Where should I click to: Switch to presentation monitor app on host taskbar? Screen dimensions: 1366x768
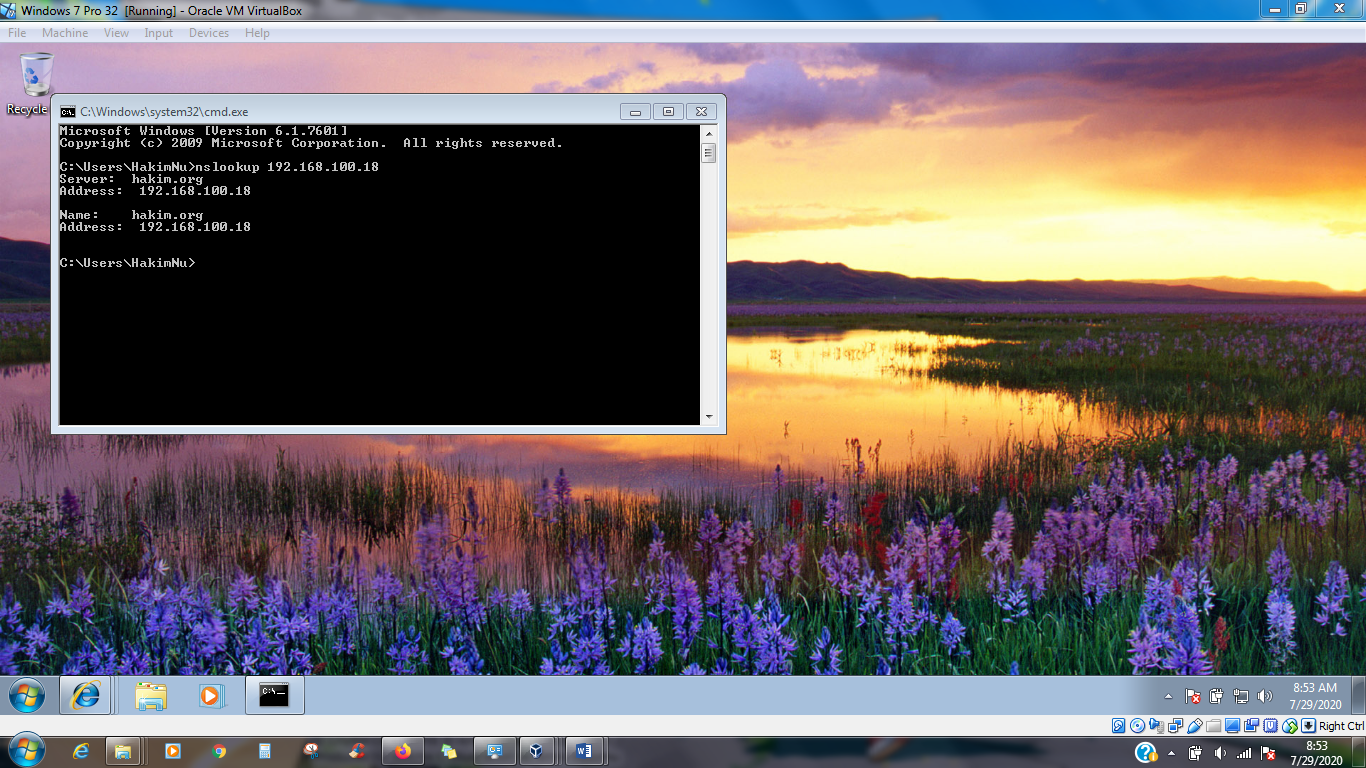(x=494, y=751)
